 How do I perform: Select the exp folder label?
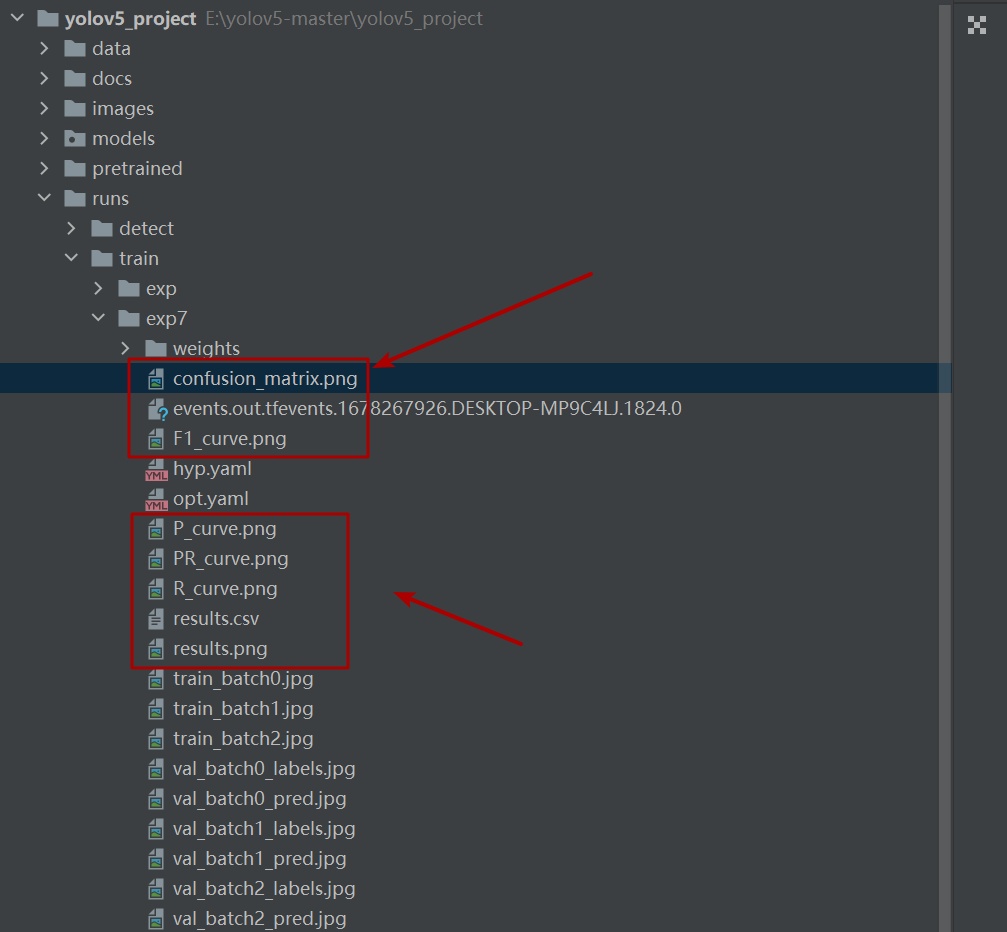[161, 289]
